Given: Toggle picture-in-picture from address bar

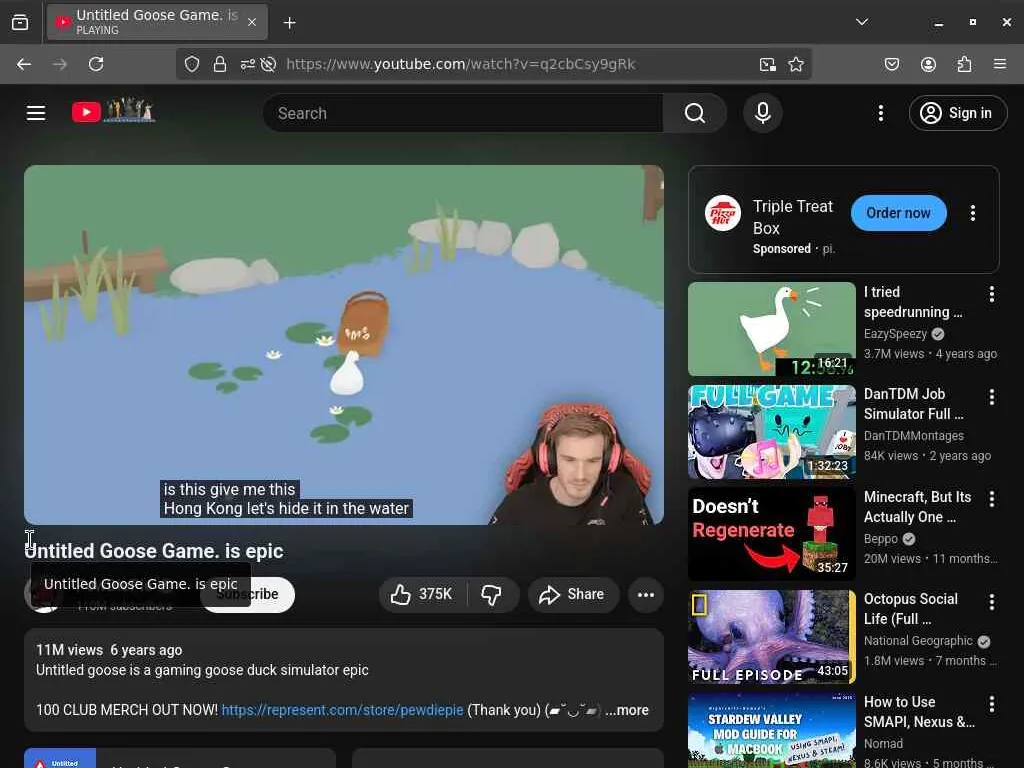Looking at the screenshot, I should [x=767, y=64].
